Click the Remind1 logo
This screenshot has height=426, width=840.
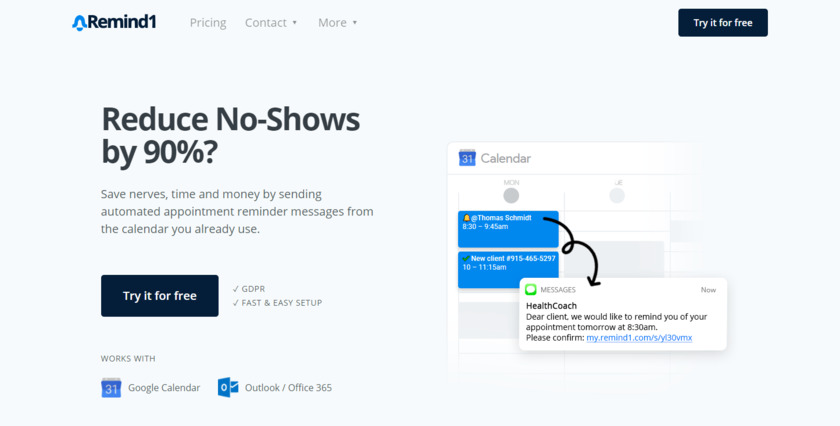point(114,23)
